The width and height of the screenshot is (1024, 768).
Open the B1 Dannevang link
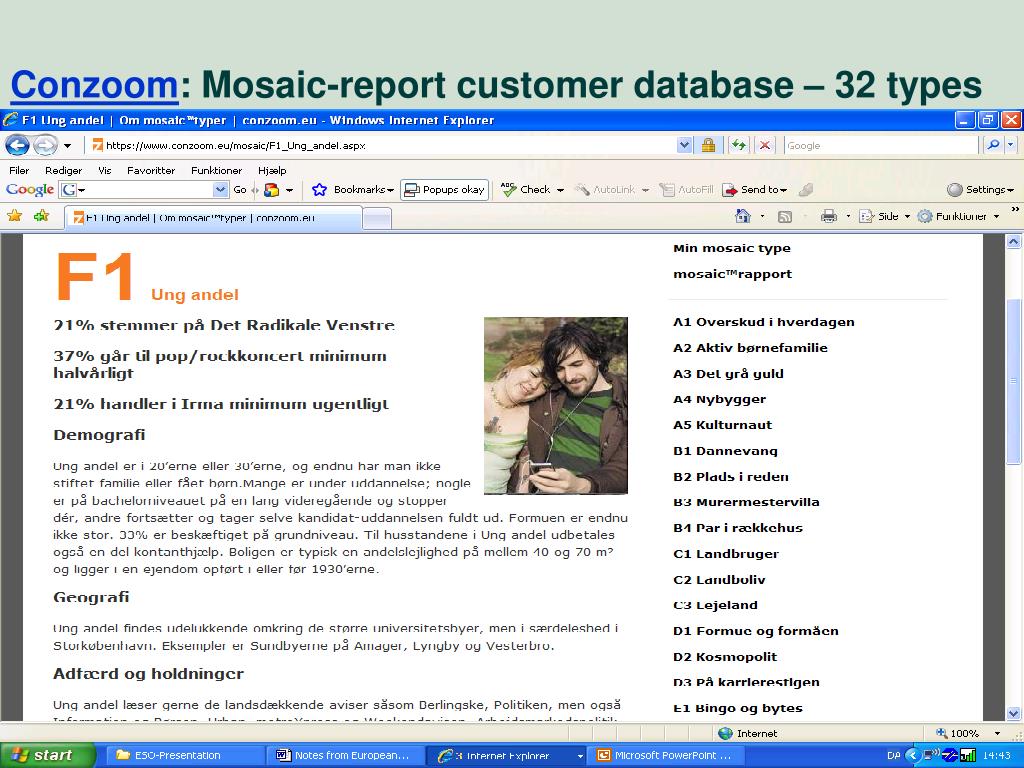[725, 451]
